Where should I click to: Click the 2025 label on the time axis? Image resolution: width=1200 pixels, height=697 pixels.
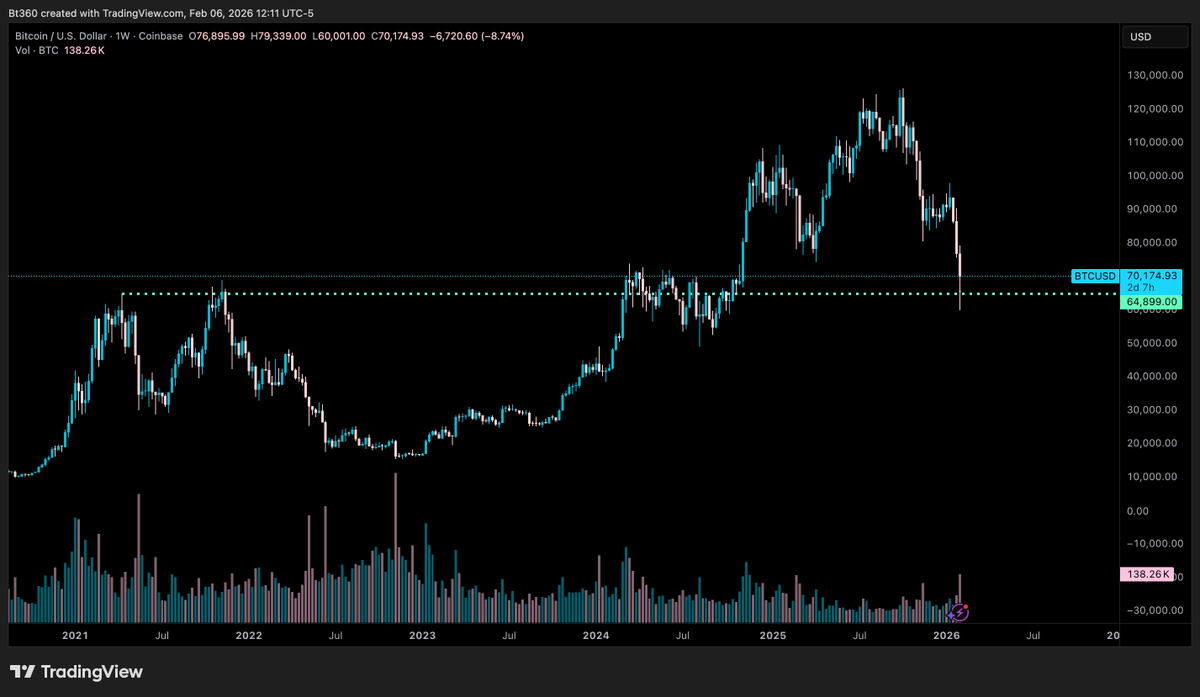click(x=772, y=635)
